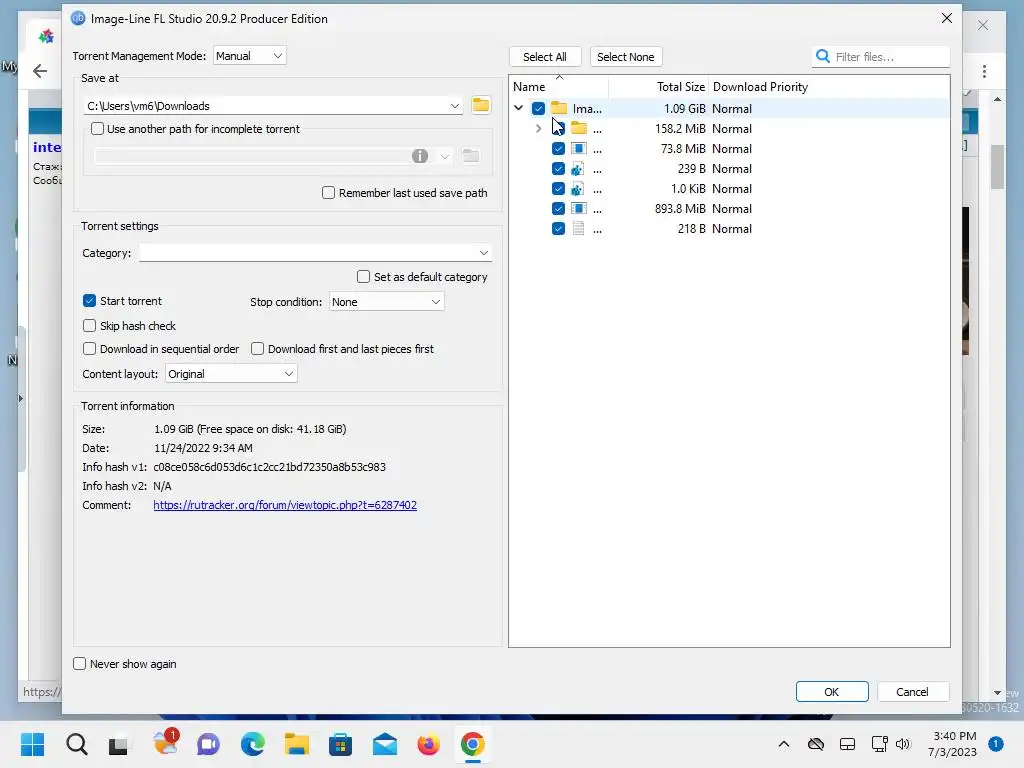1024x768 pixels.
Task: Click the qBittorrent icon in dialog title bar
Action: (x=78, y=18)
